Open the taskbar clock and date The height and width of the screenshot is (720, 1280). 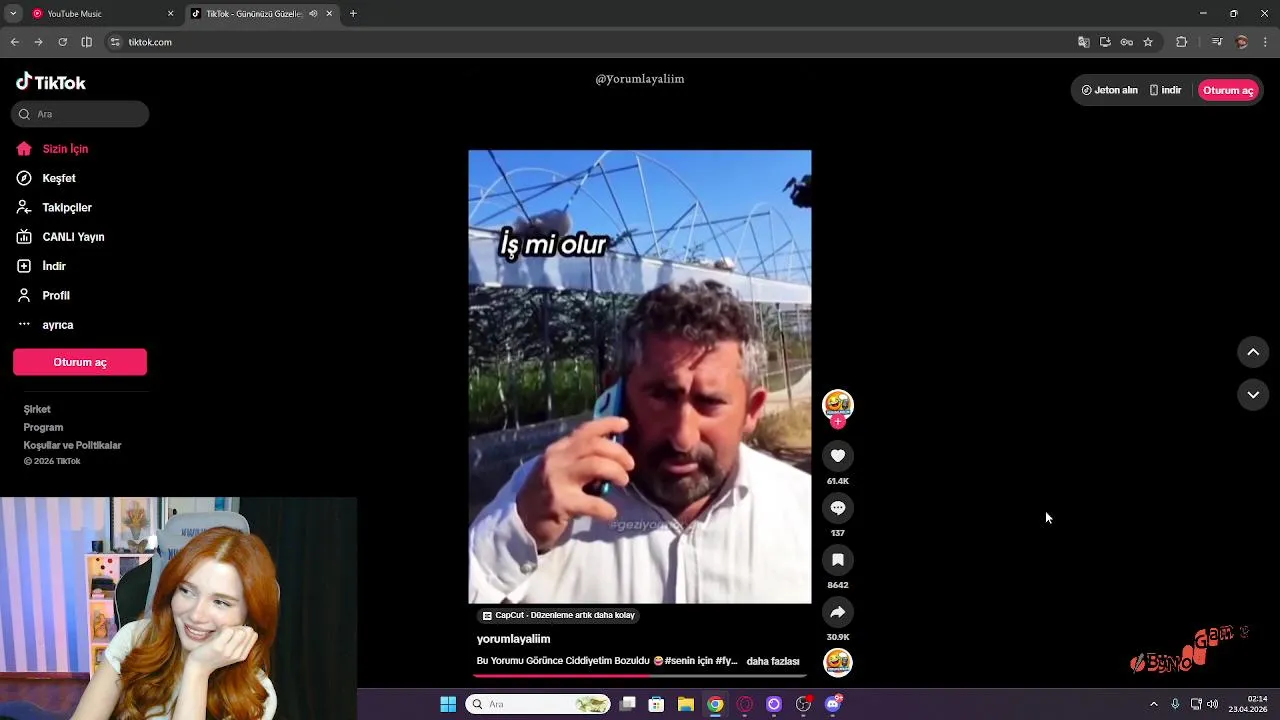tap(1250, 704)
